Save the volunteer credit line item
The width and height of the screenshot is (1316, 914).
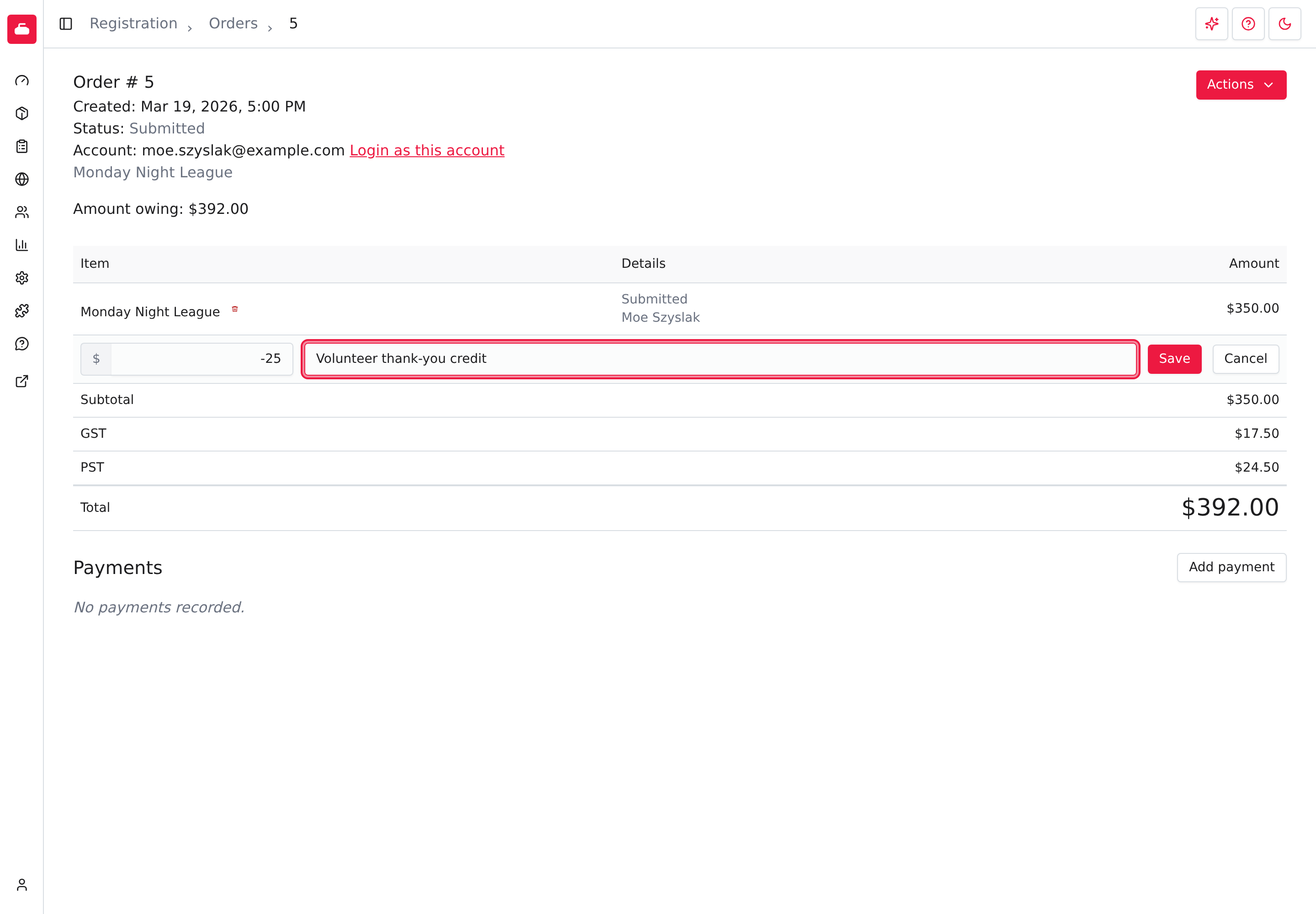tap(1174, 359)
